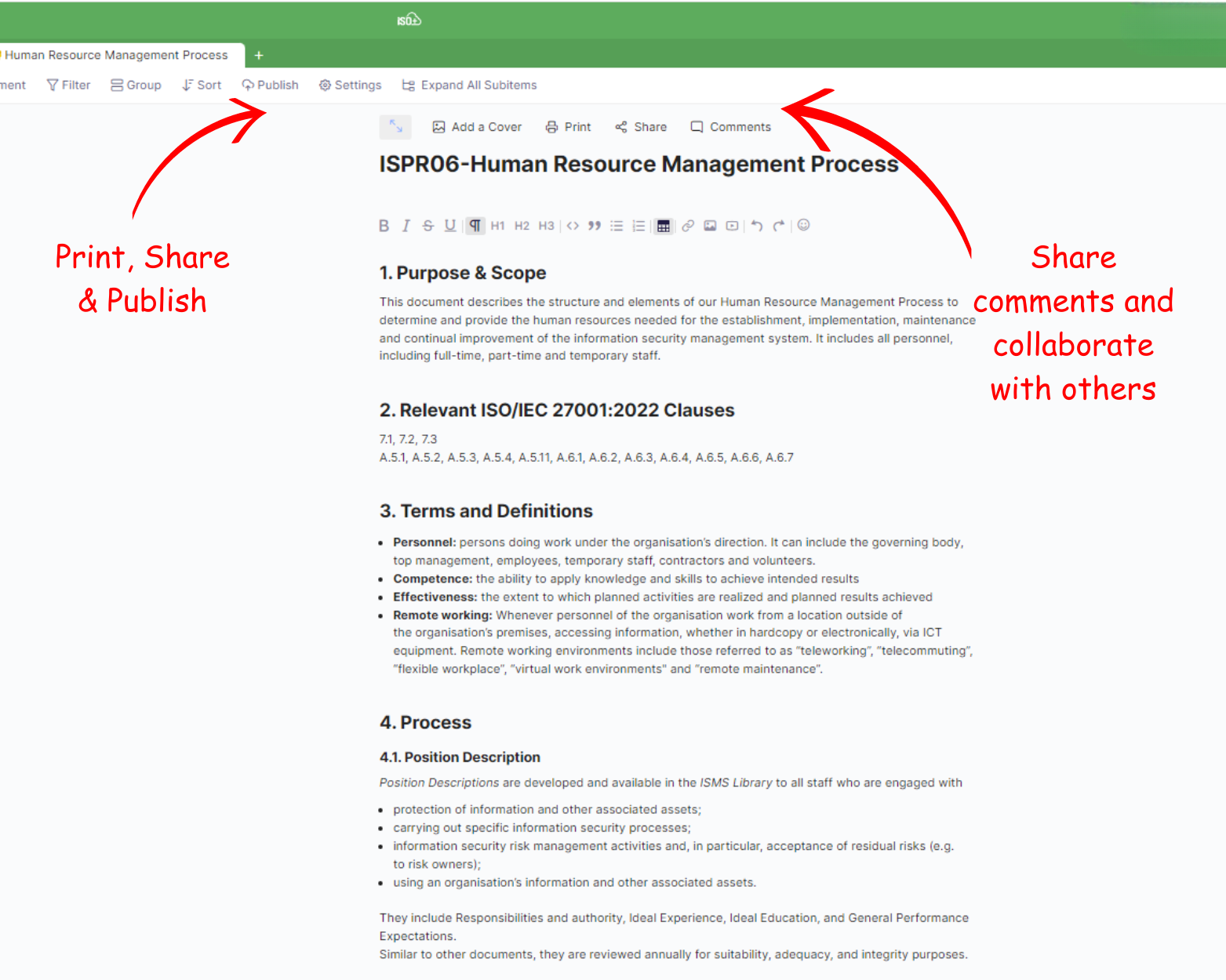1226x980 pixels.
Task: Insert a block quote
Action: click(595, 226)
